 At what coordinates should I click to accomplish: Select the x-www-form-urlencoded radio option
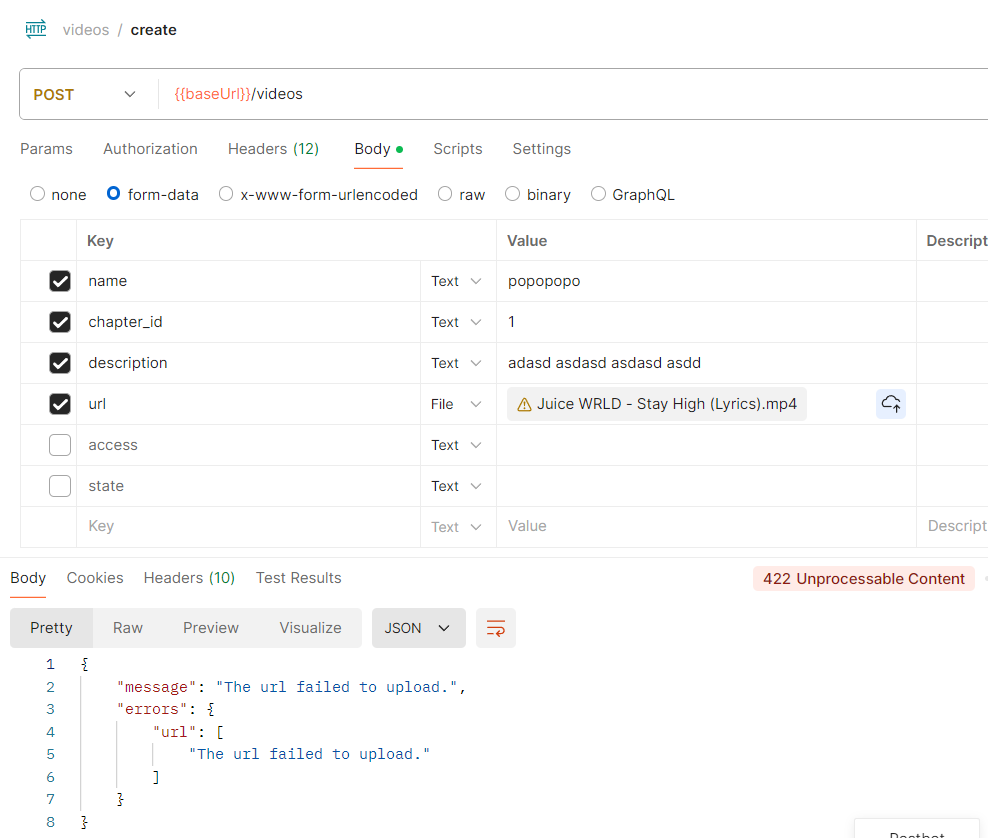226,195
